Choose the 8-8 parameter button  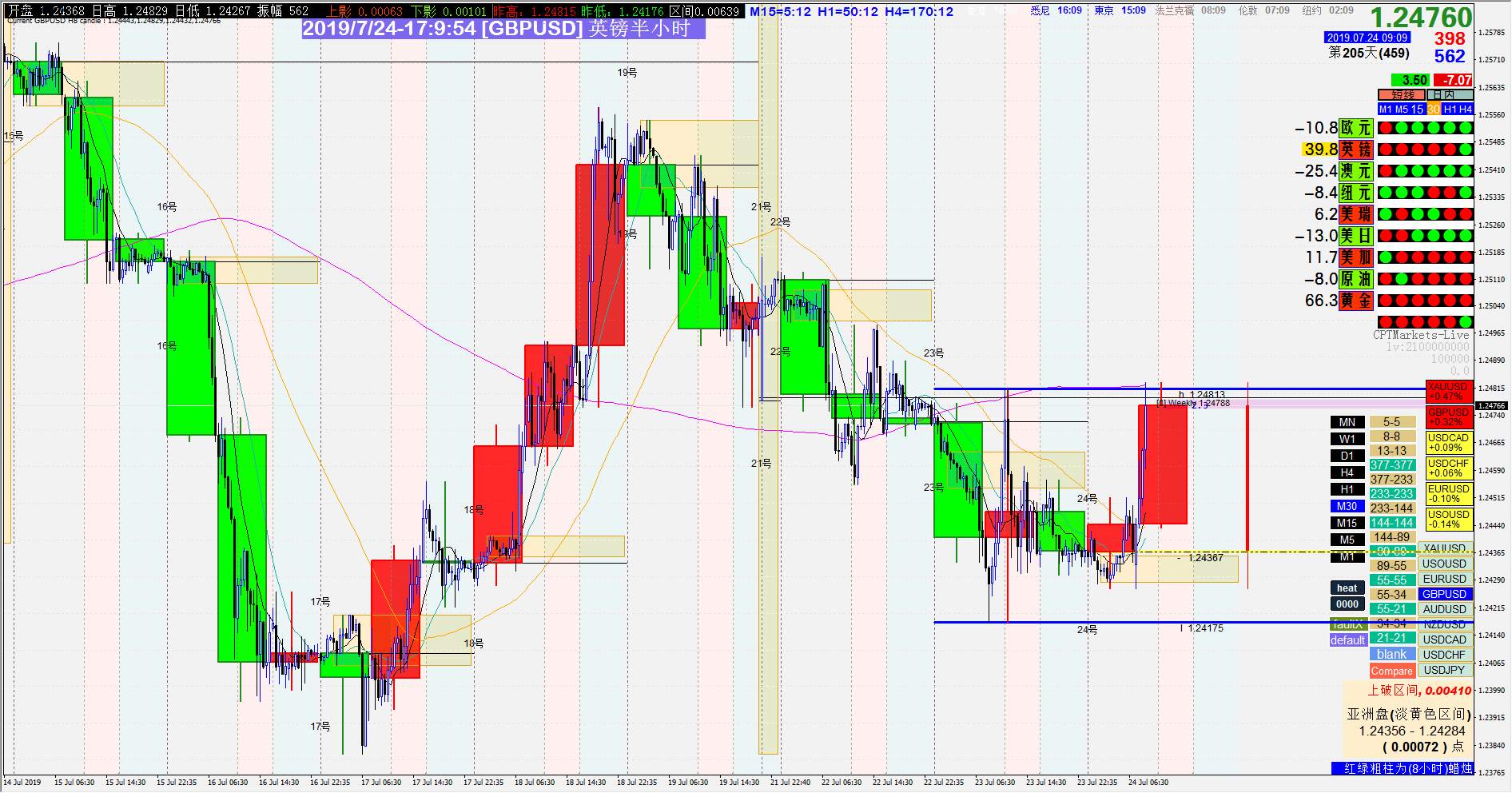tap(1391, 436)
